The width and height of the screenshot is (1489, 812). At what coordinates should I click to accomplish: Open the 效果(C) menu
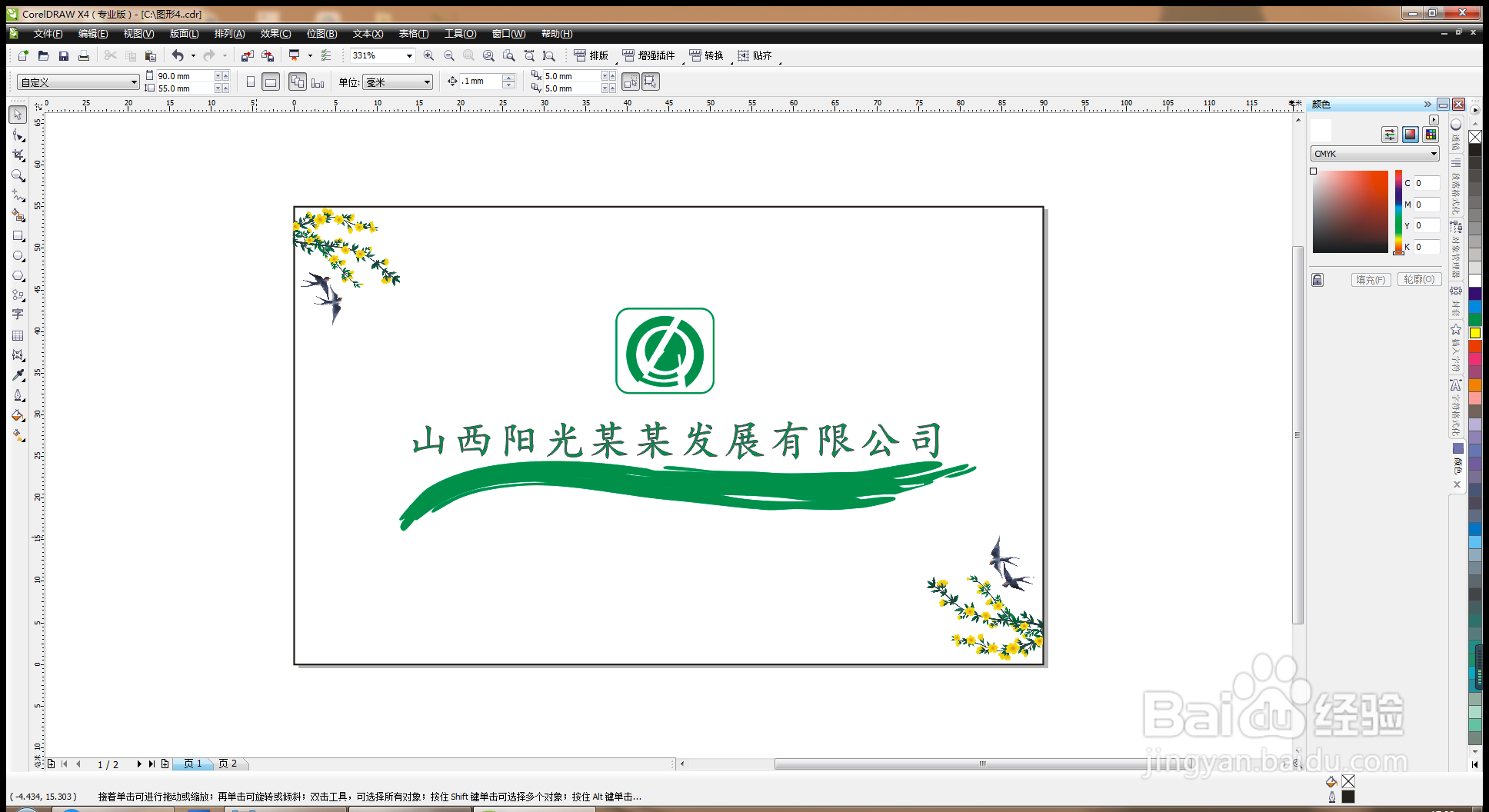275,34
